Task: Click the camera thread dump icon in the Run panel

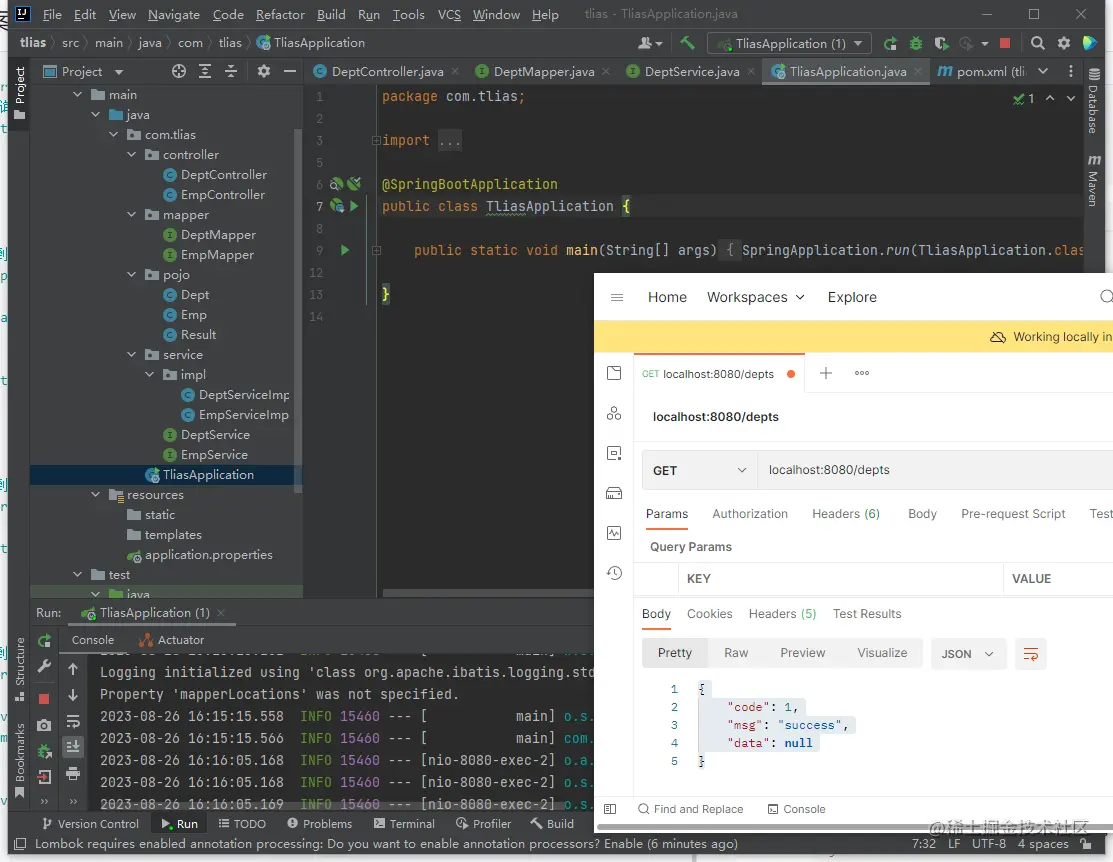Action: pos(44,725)
